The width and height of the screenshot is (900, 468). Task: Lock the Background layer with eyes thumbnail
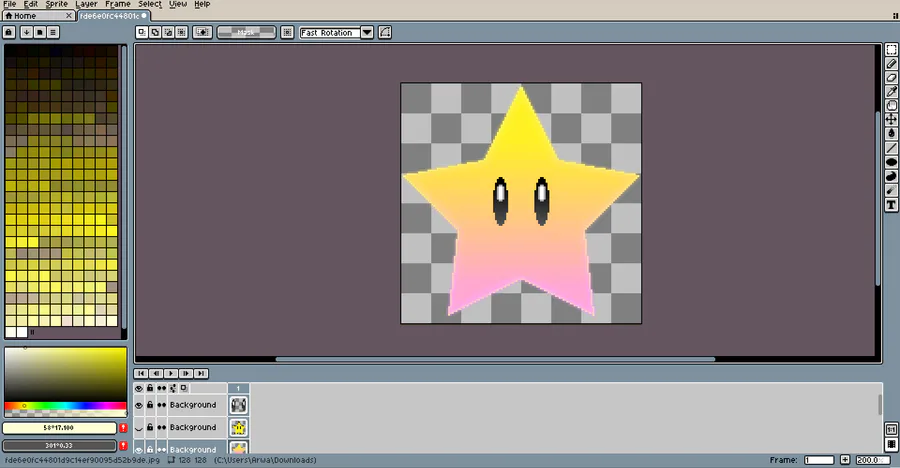coord(150,405)
